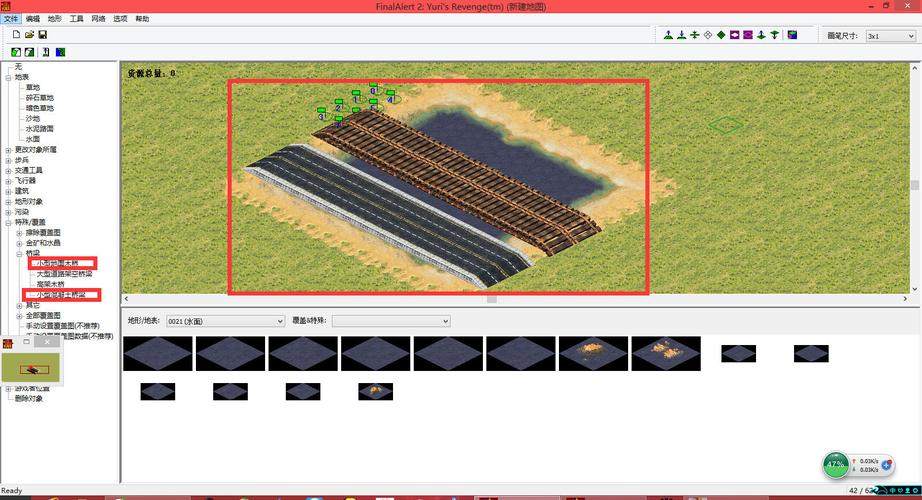Select the Lower ground down-arrow tool
The height and width of the screenshot is (500, 922).
coord(682,35)
